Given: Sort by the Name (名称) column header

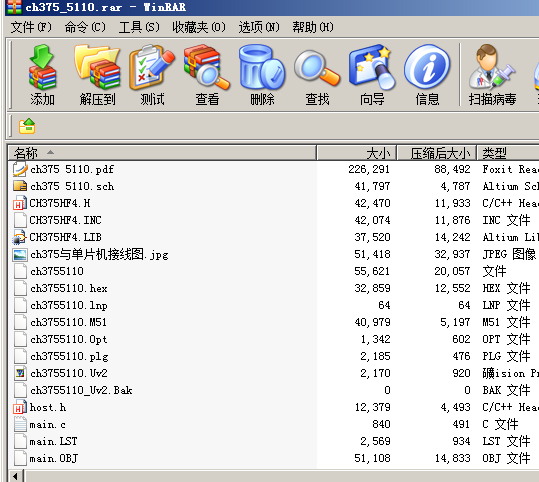Looking at the screenshot, I should tap(162, 153).
